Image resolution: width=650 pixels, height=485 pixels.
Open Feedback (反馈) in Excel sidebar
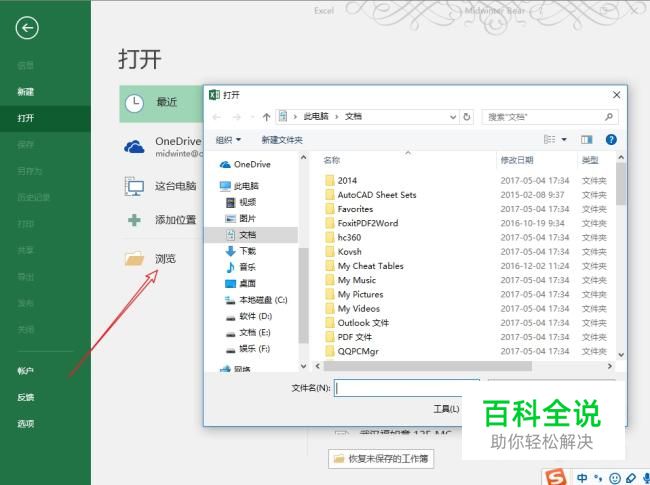(25, 397)
